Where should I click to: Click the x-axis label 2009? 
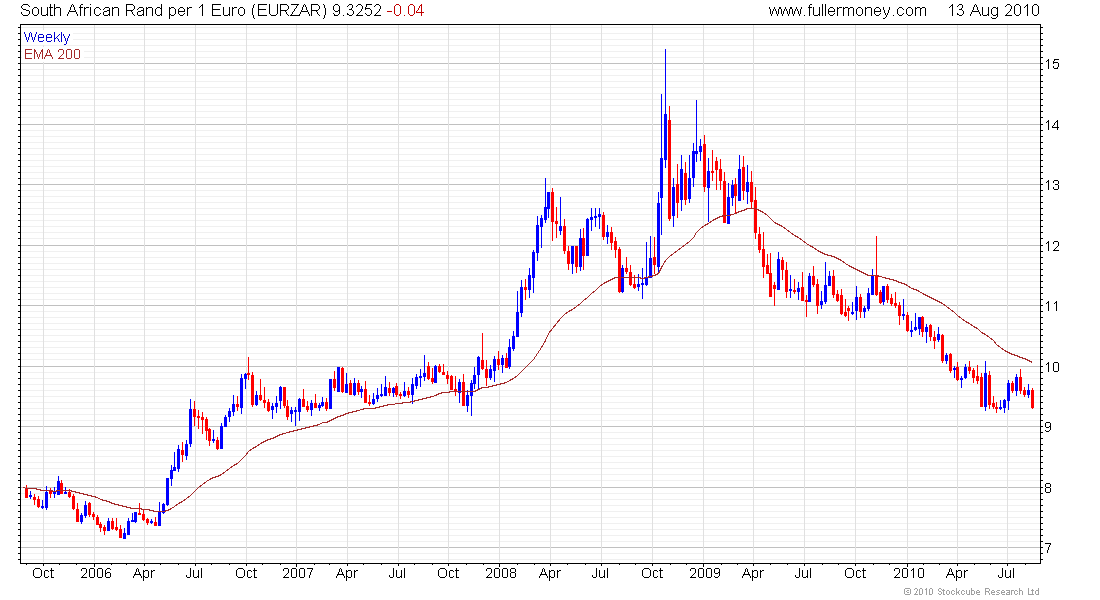704,573
